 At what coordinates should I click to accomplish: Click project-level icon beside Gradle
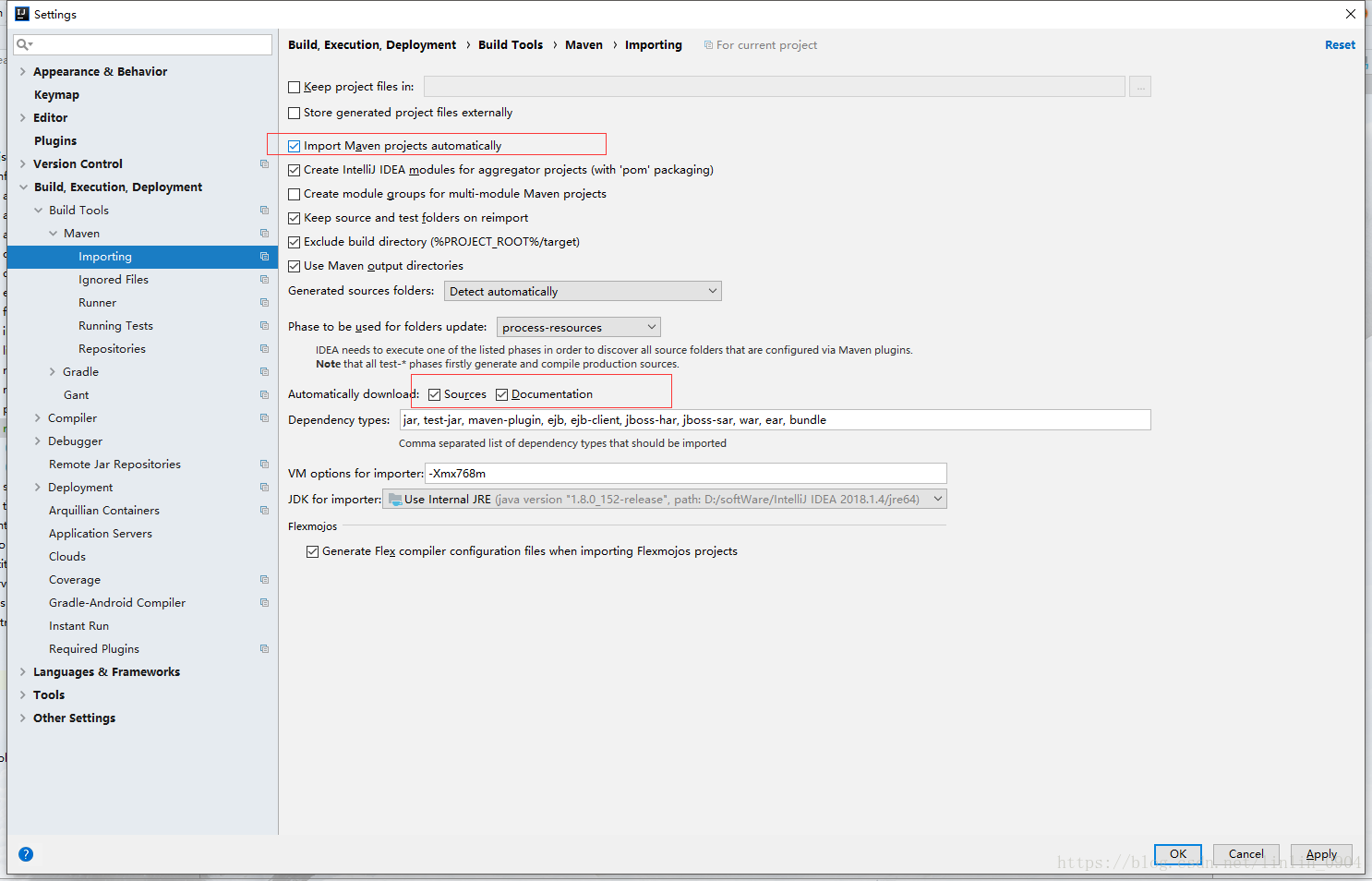tap(264, 372)
